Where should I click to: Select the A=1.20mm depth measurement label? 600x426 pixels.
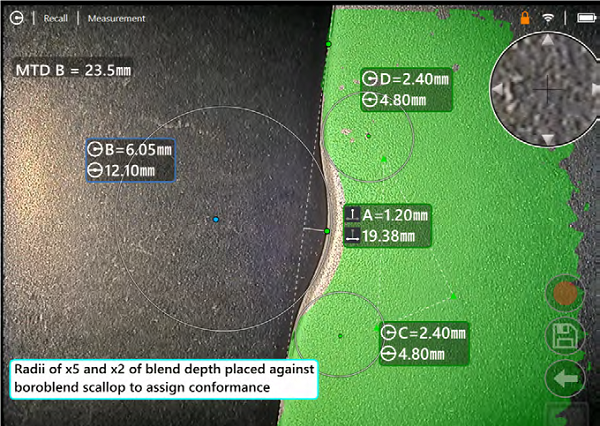(386, 225)
